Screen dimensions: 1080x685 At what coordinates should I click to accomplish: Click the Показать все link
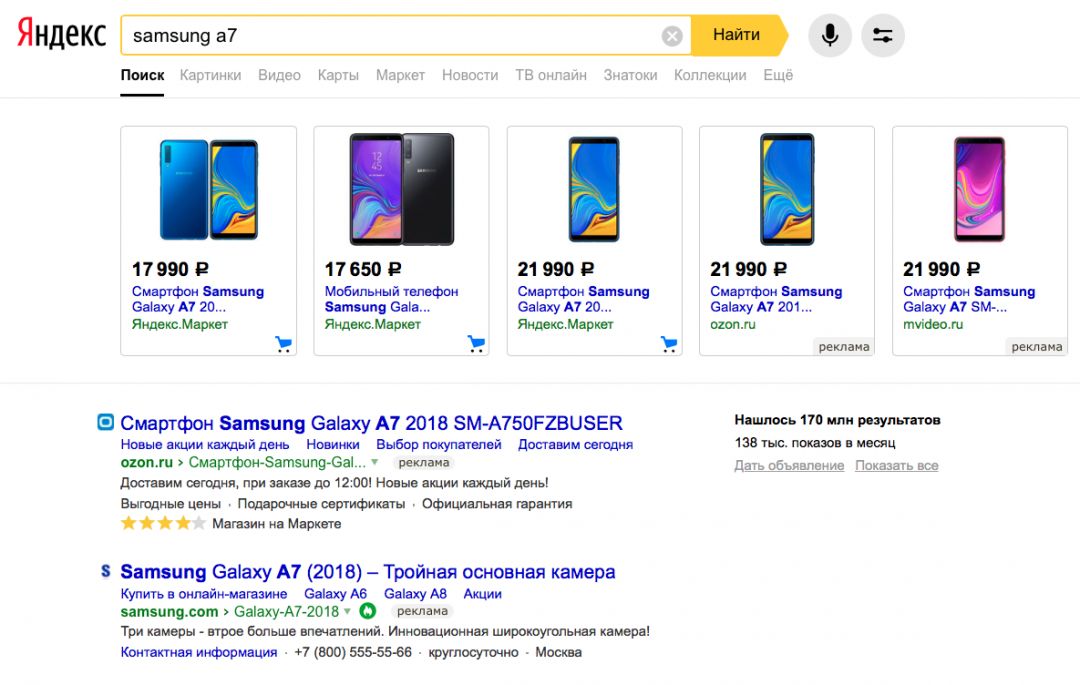point(896,466)
